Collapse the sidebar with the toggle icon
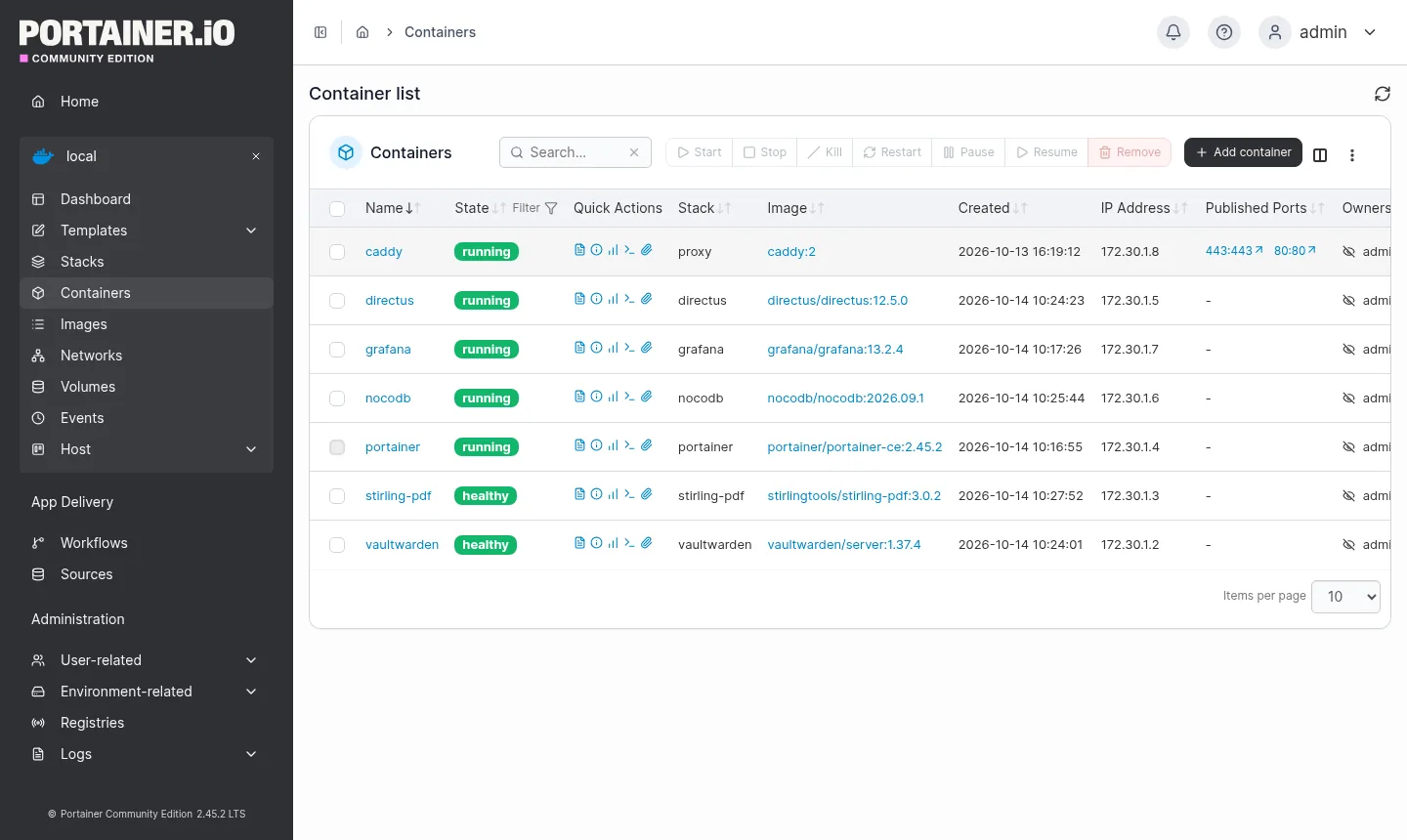 (320, 32)
